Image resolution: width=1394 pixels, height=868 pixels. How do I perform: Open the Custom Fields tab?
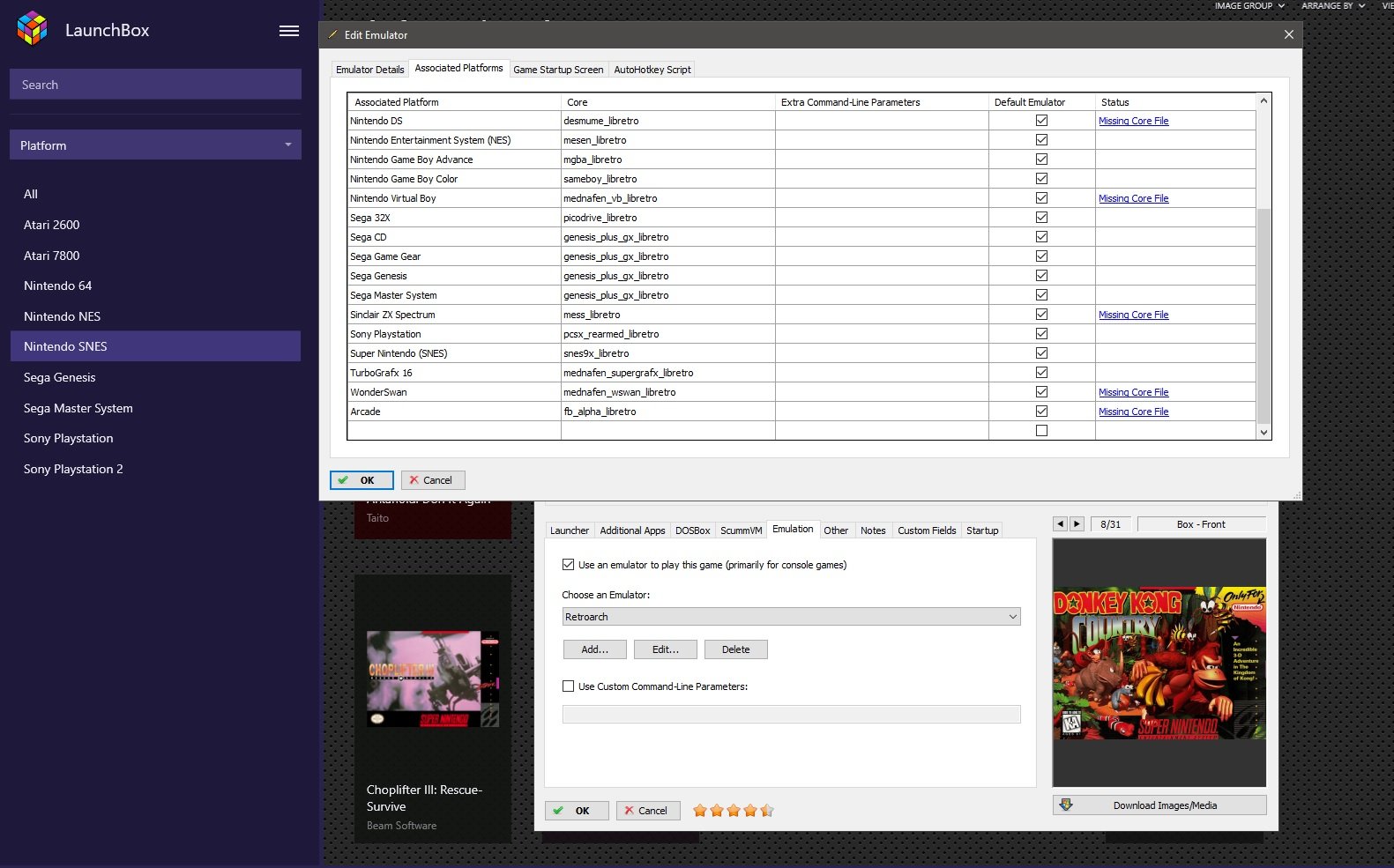[927, 530]
